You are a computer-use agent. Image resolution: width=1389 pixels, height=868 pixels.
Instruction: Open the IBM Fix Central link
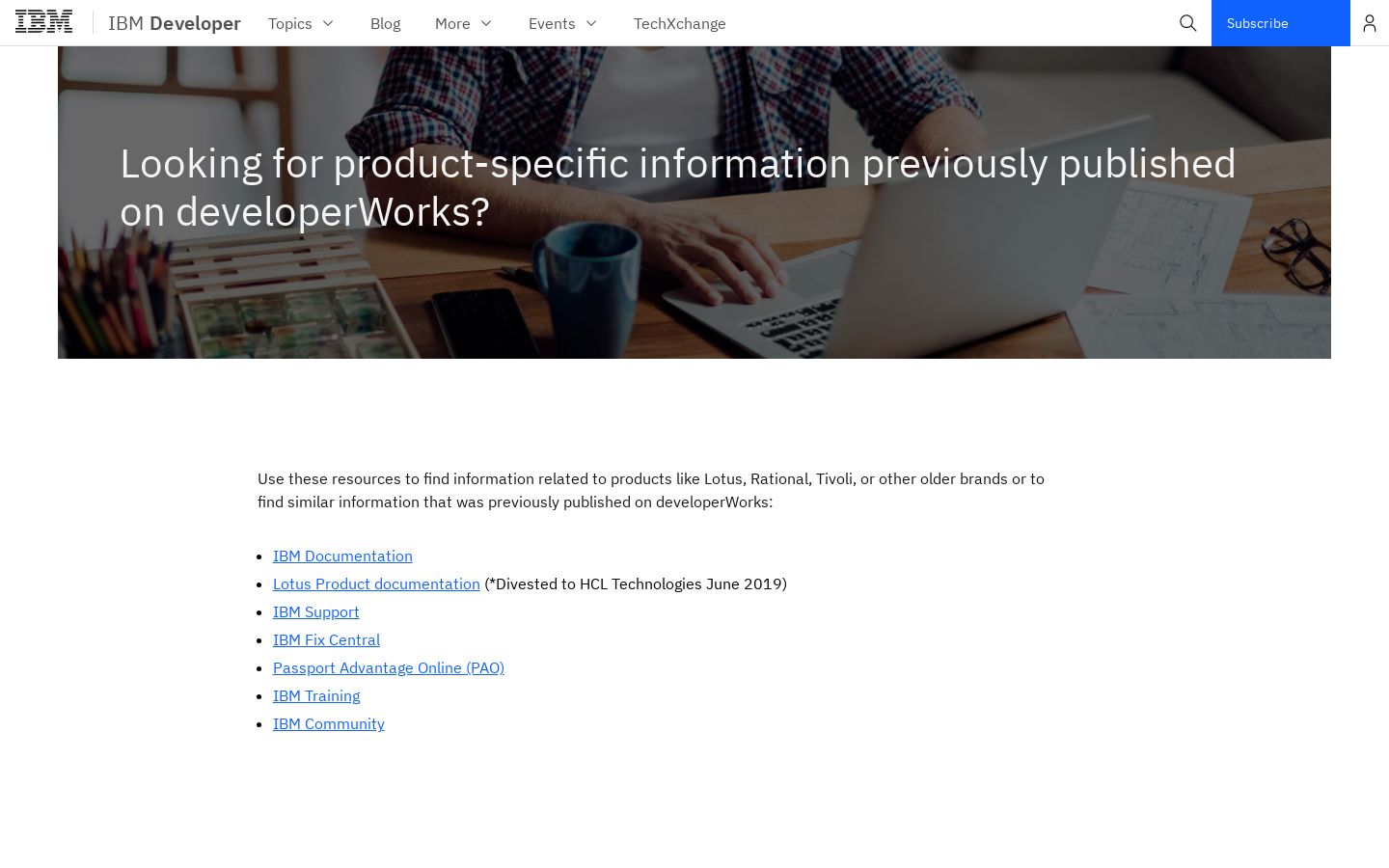[x=326, y=639]
